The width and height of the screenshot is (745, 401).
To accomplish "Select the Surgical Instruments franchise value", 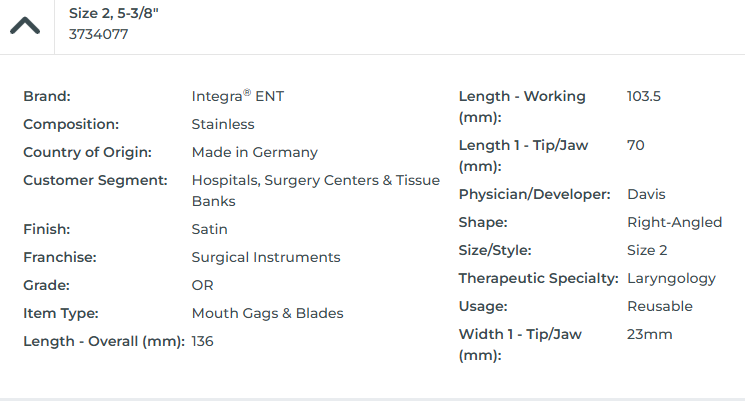I will click(265, 257).
